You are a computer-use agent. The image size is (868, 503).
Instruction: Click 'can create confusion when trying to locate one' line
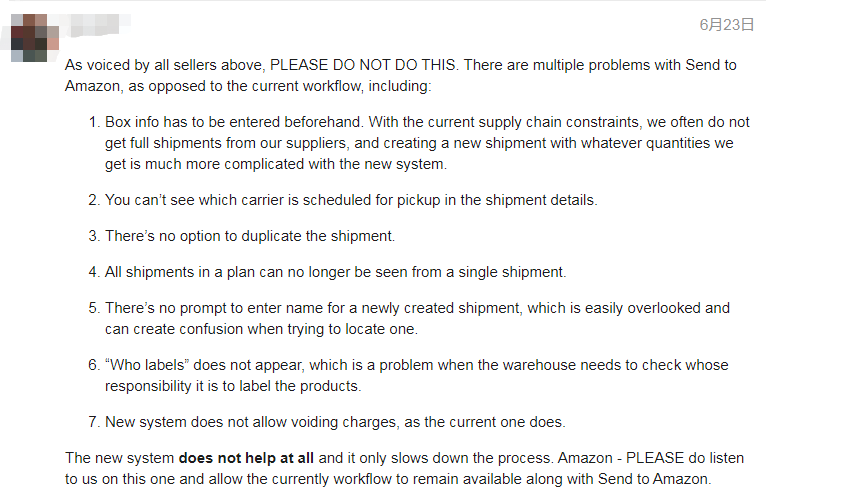261,329
